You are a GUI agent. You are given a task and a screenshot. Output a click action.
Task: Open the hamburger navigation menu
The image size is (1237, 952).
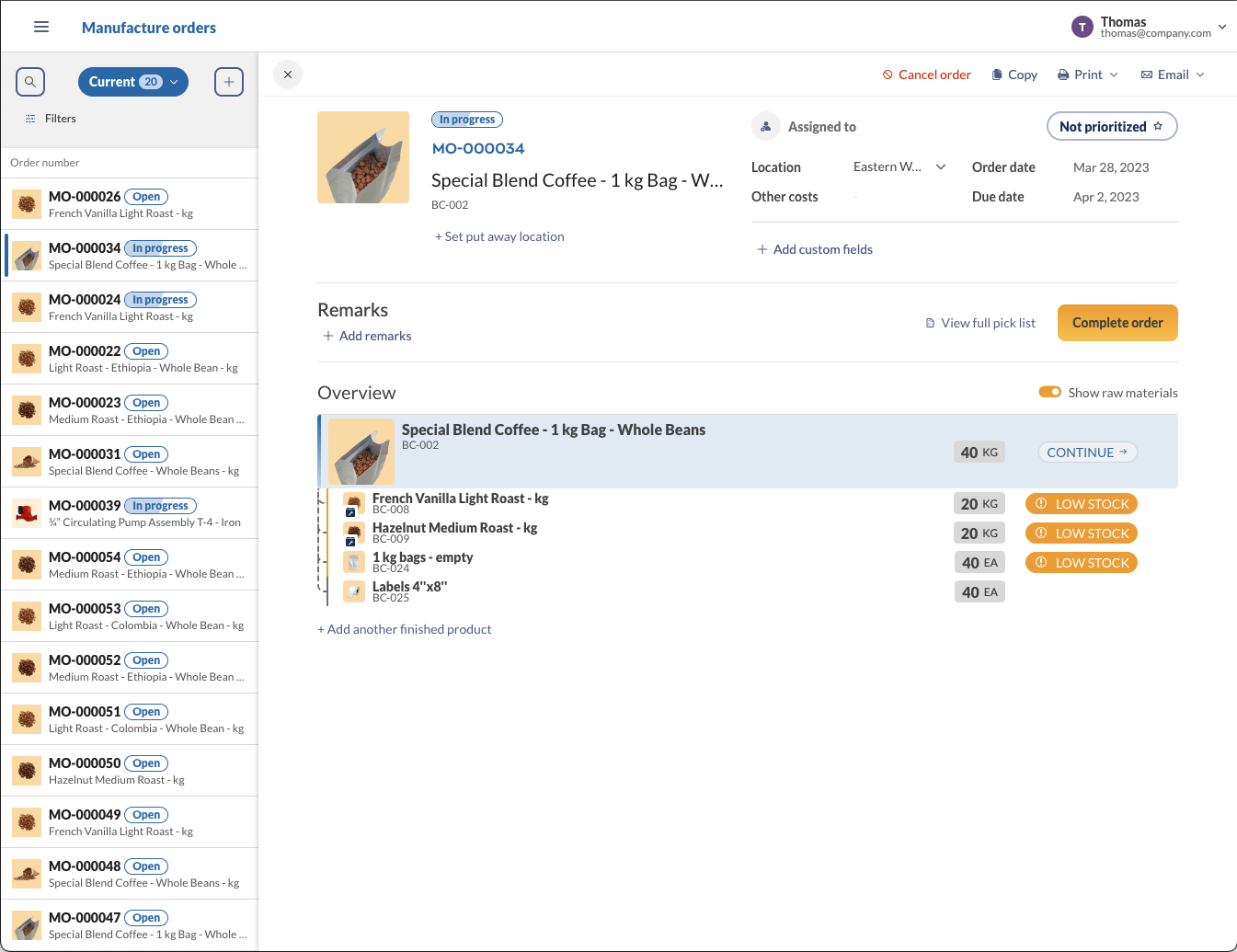click(x=40, y=27)
